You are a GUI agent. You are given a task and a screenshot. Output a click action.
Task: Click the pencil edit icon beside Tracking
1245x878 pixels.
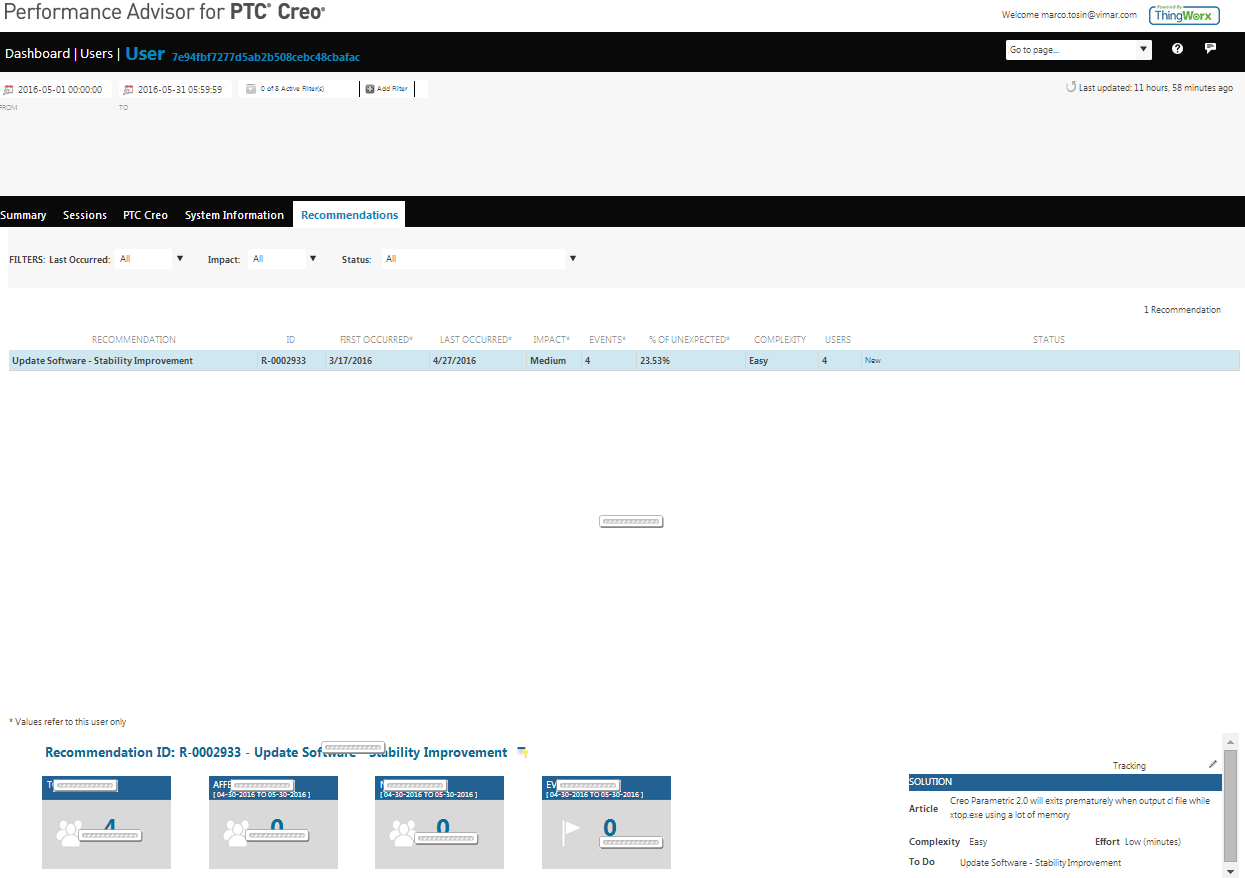pyautogui.click(x=1213, y=764)
